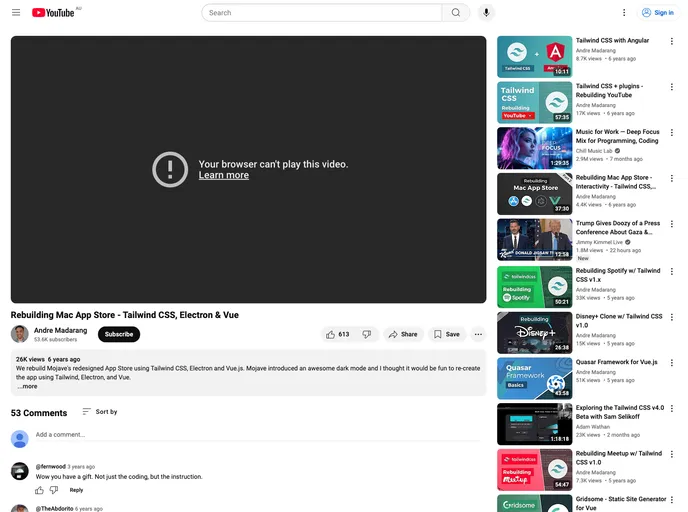Image resolution: width=688 pixels, height=512 pixels.
Task: Click the search magnifier button
Action: (456, 13)
